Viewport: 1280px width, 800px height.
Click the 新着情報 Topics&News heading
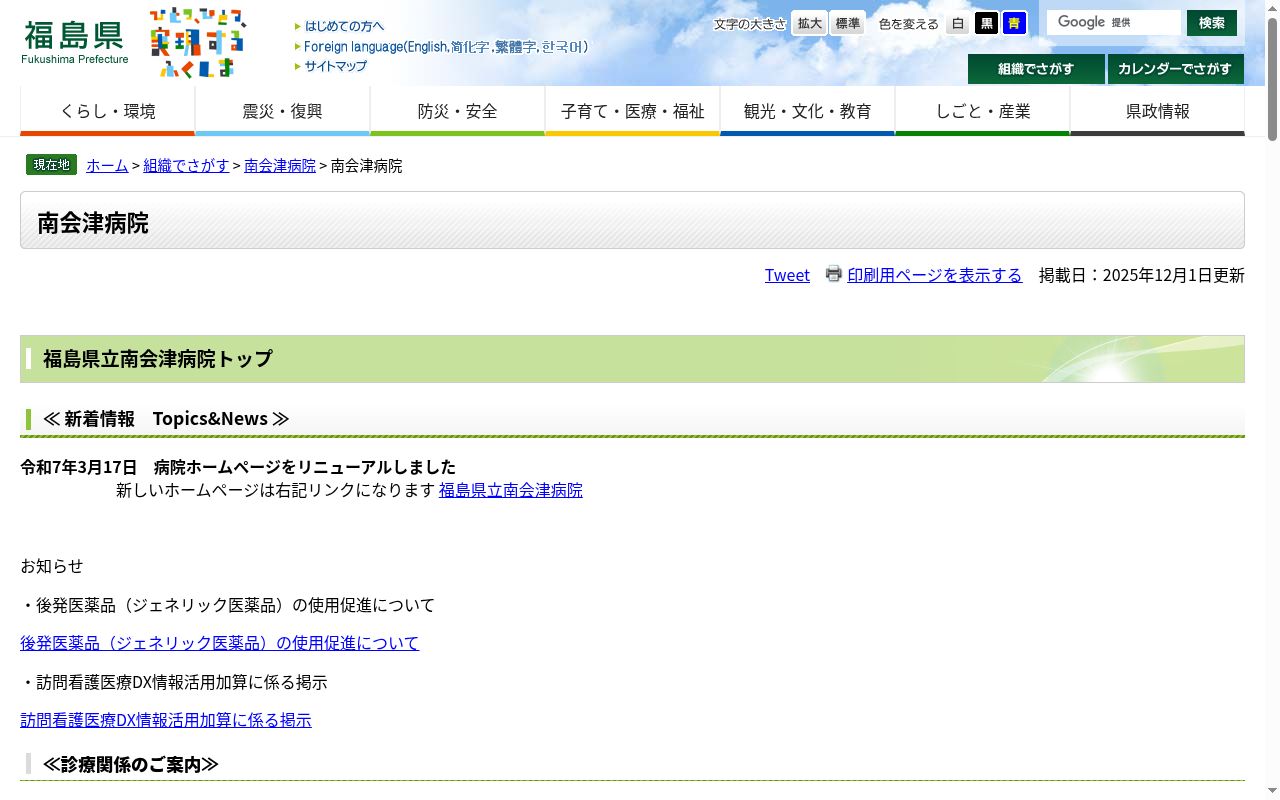click(x=166, y=419)
